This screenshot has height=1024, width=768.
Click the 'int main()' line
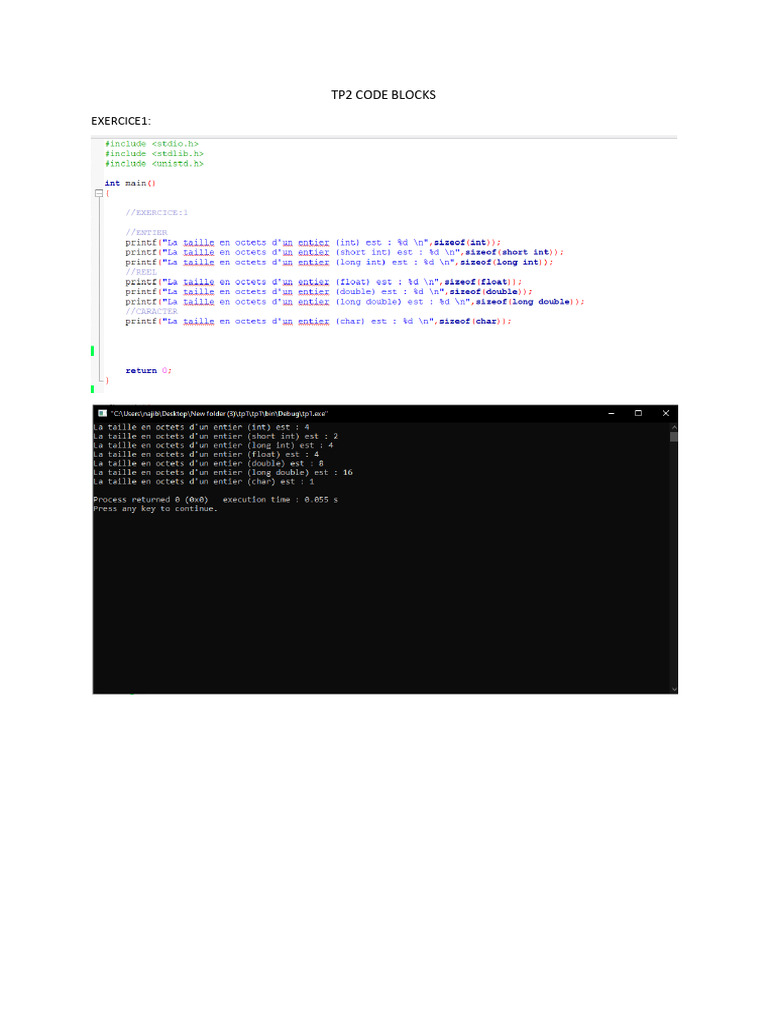click(x=130, y=183)
